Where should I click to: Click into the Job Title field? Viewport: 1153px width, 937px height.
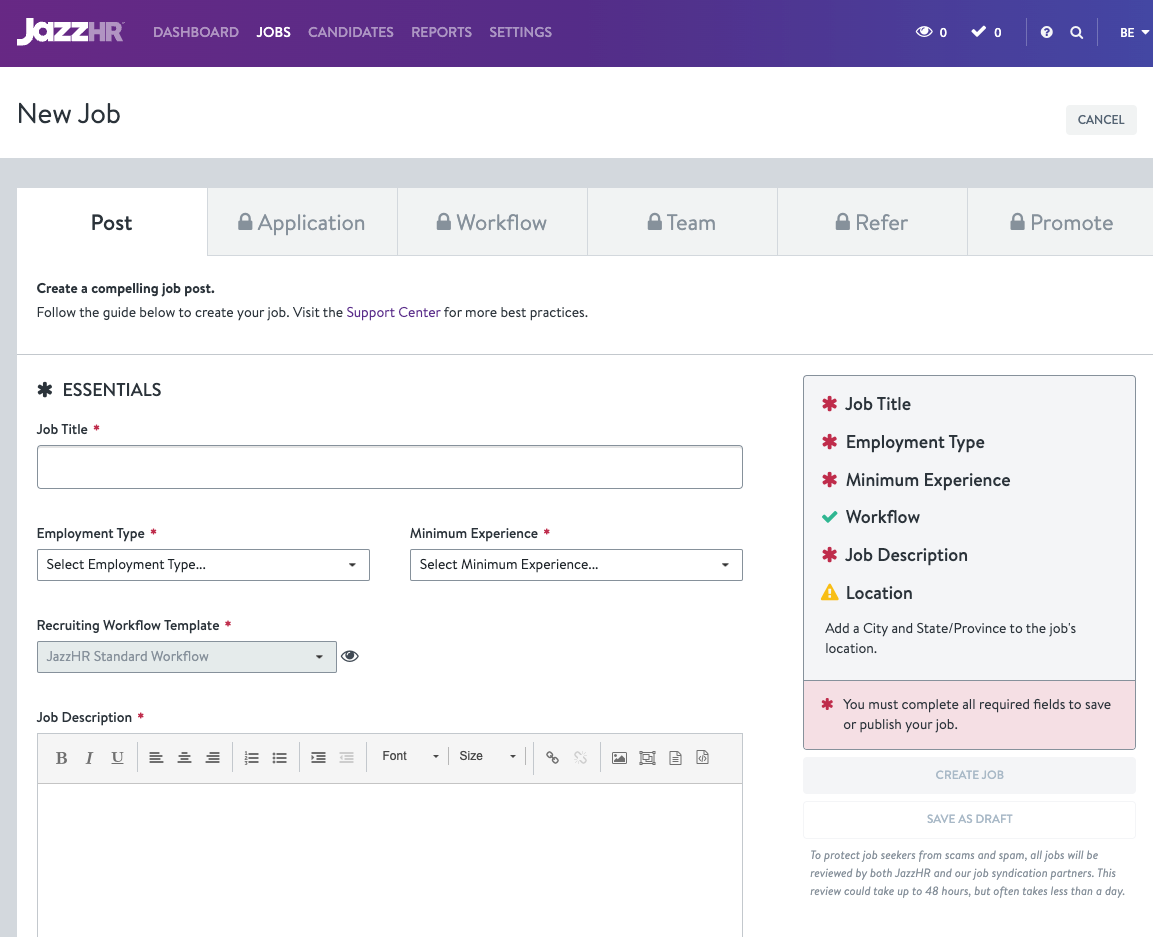(389, 467)
